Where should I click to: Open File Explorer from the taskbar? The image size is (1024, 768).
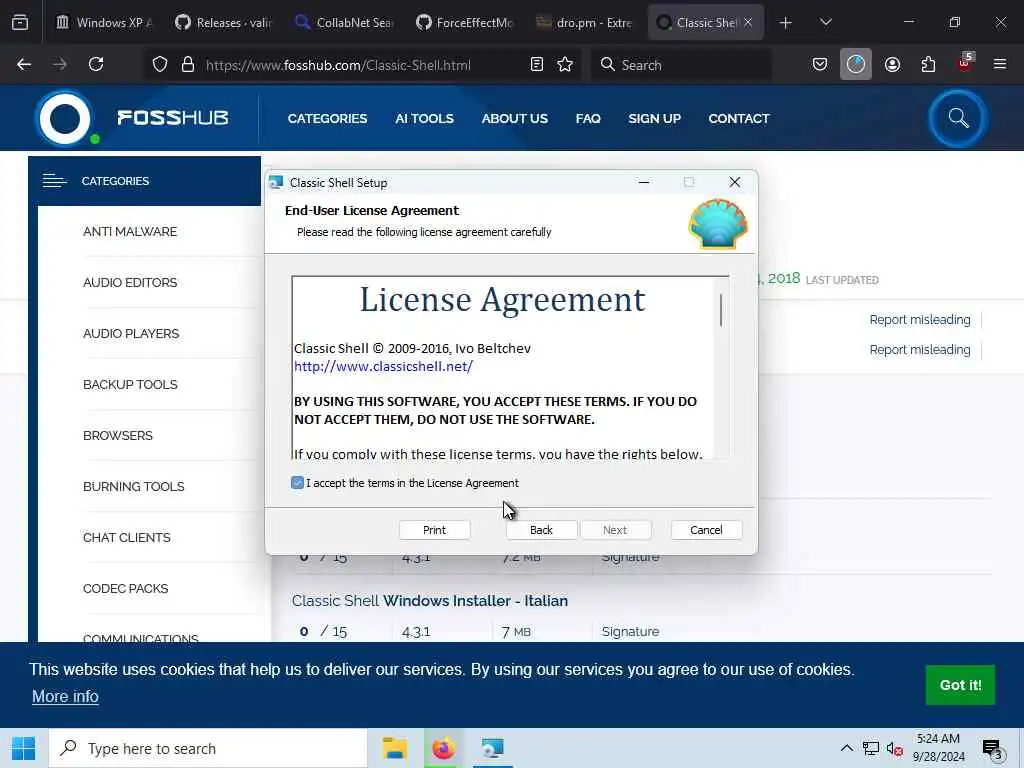tap(394, 748)
